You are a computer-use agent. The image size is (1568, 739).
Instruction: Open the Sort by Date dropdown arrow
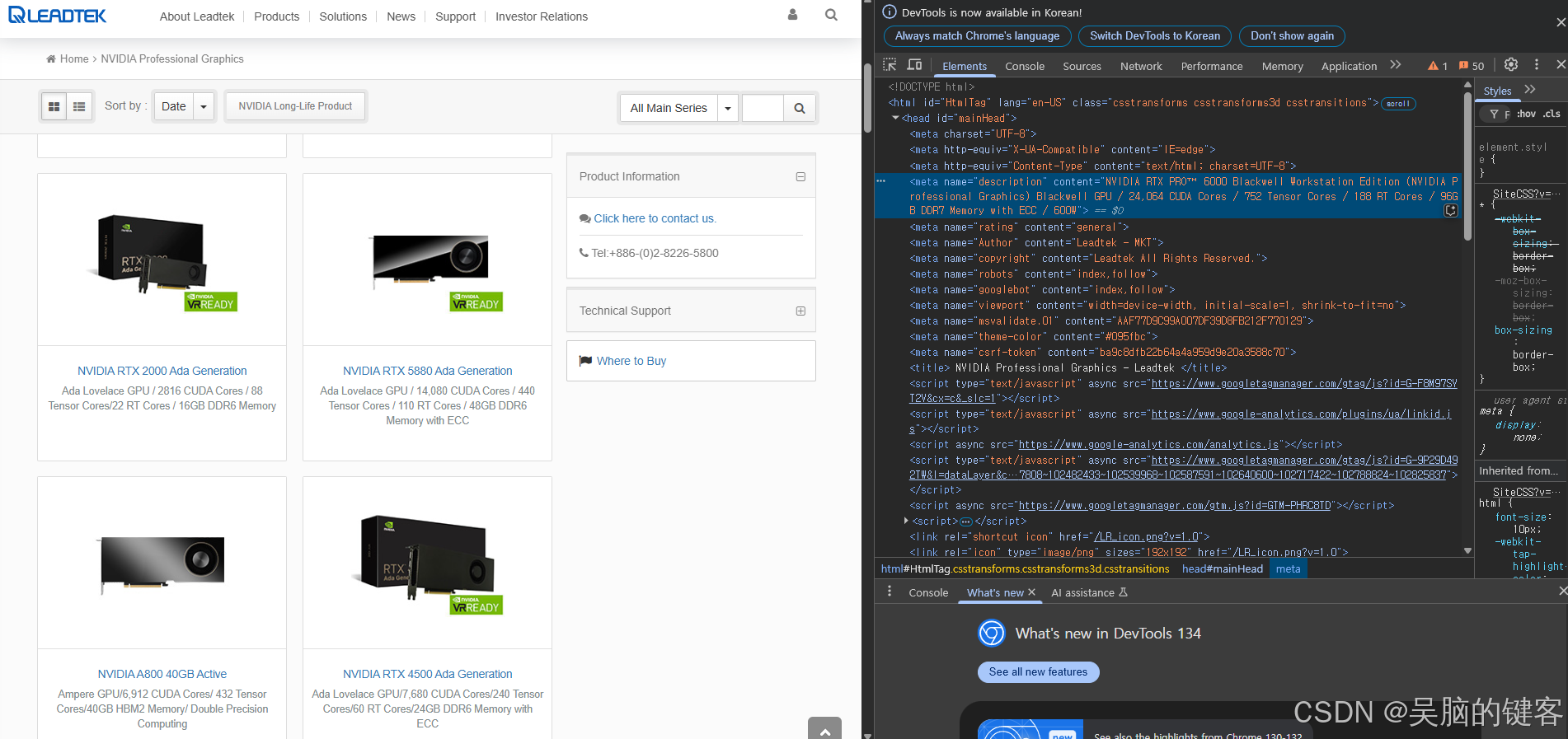tap(204, 106)
